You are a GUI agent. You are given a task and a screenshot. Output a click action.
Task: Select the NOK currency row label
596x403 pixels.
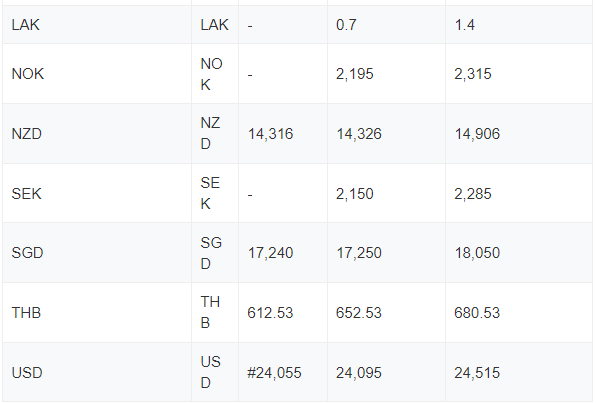tap(28, 74)
